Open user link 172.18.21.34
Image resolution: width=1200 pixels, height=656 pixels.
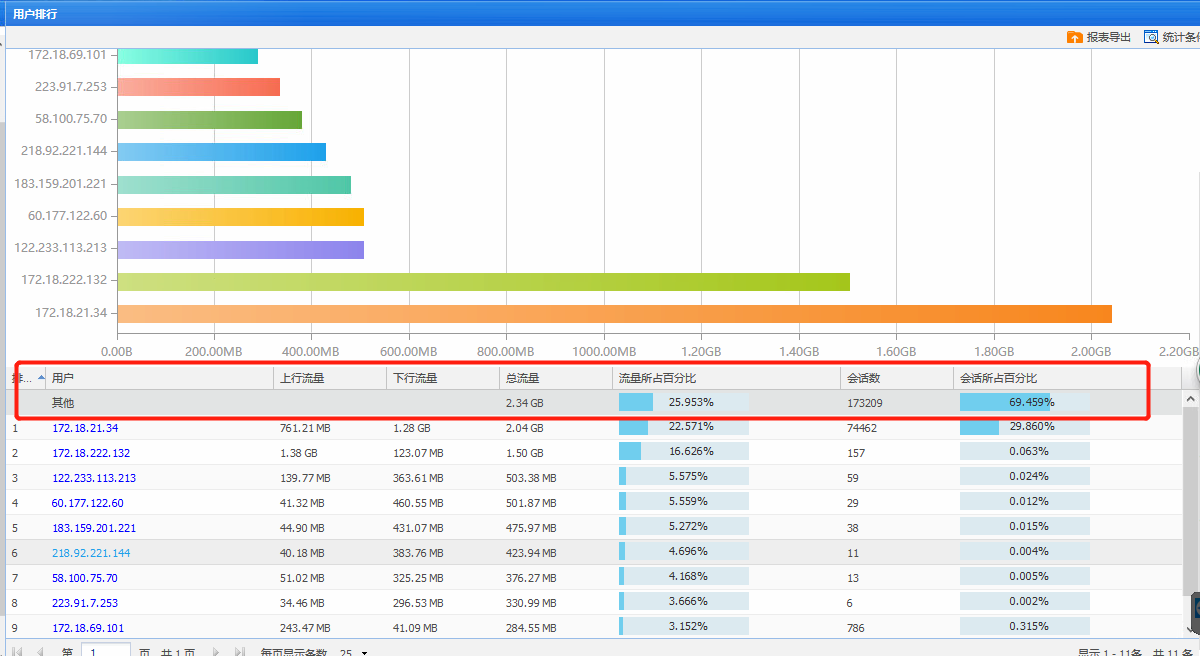coord(85,428)
